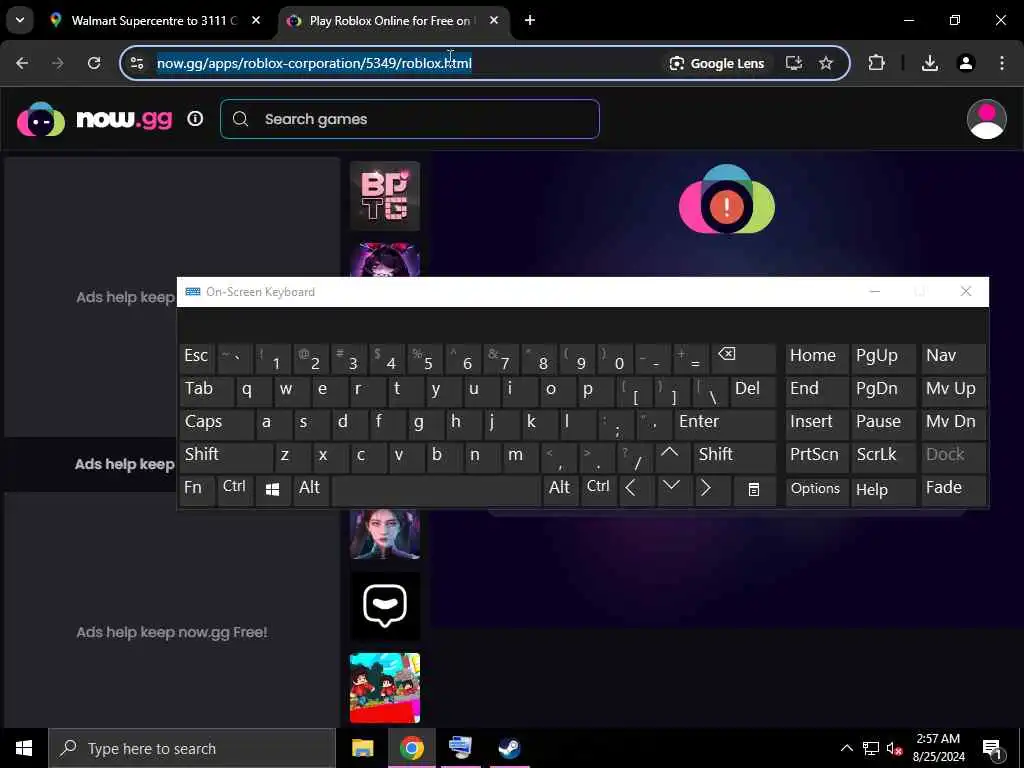1024x768 pixels.
Task: Search image with Google Lens
Action: point(716,63)
